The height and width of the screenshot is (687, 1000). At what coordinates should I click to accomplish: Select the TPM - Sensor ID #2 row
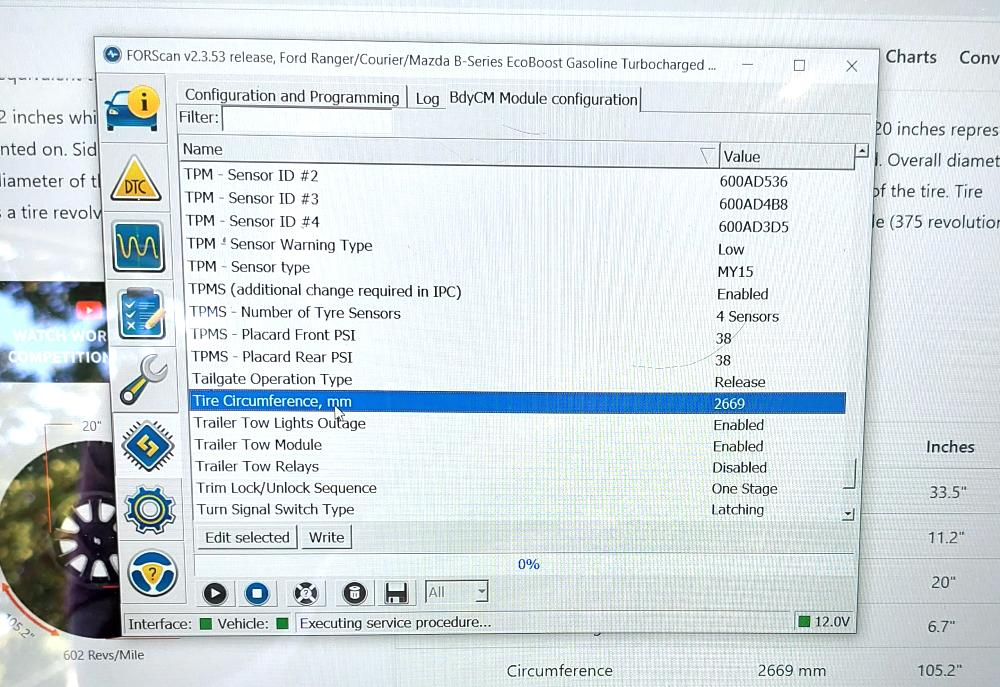(x=514, y=177)
